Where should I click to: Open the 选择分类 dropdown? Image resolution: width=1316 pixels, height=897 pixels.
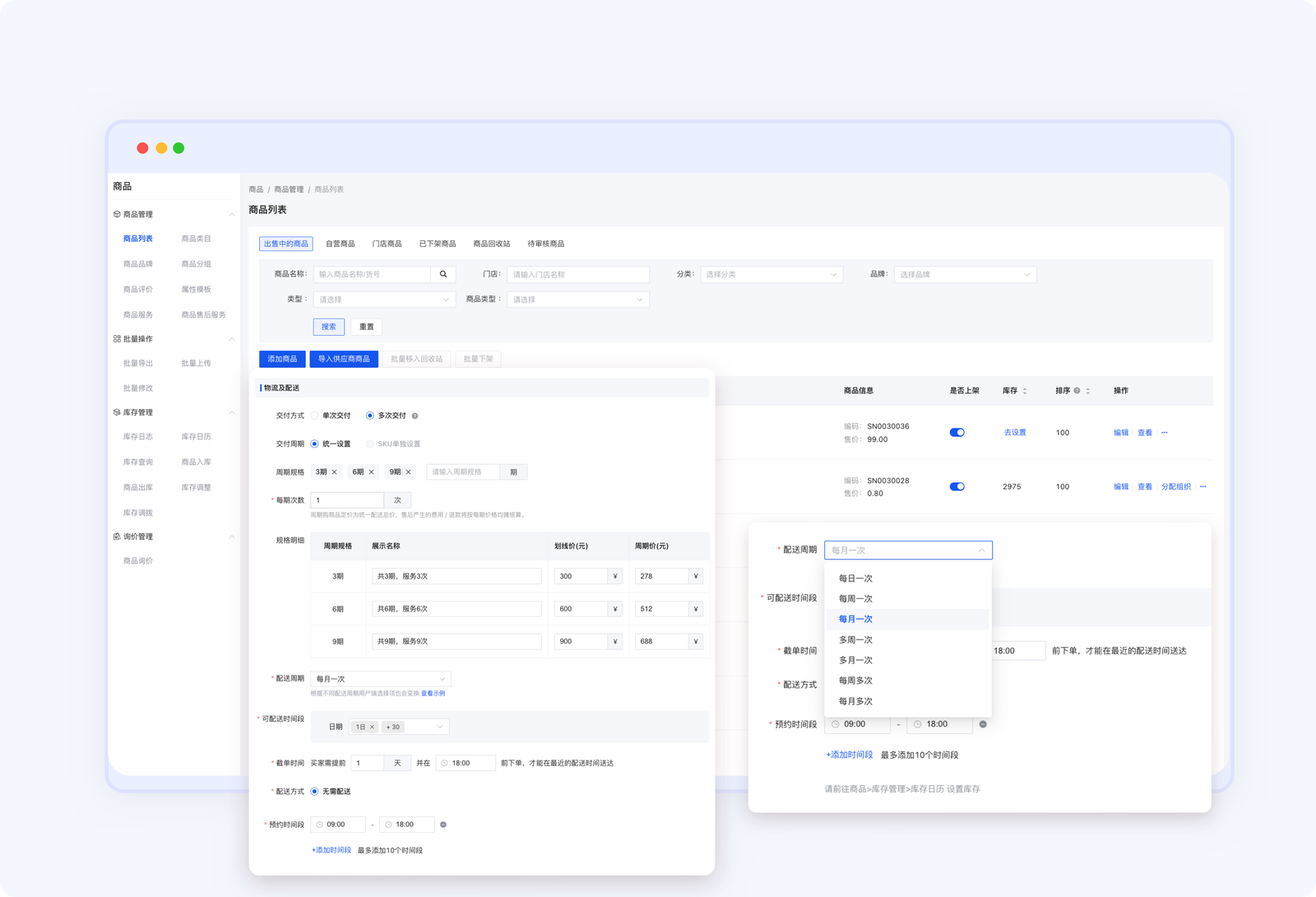pos(771,275)
